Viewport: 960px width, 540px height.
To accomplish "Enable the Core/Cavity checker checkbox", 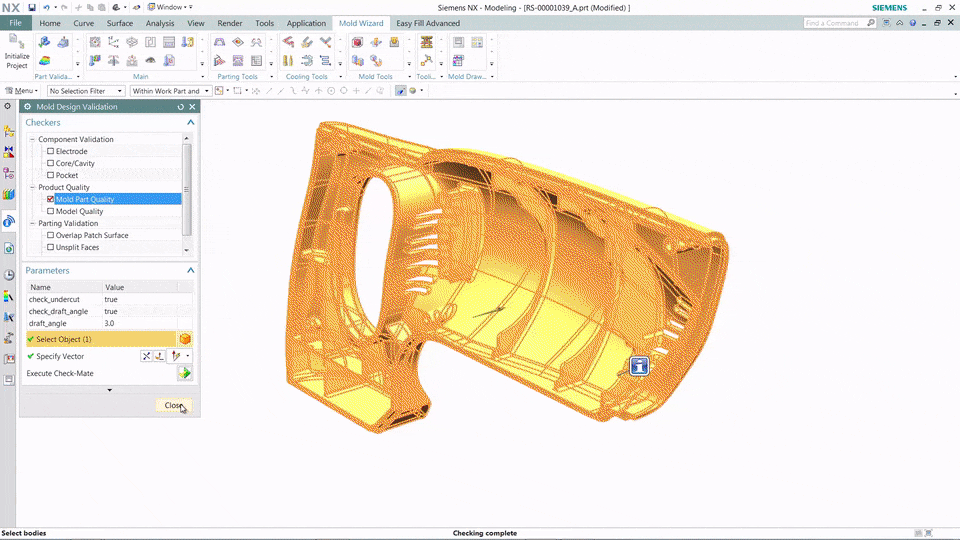I will [x=51, y=163].
